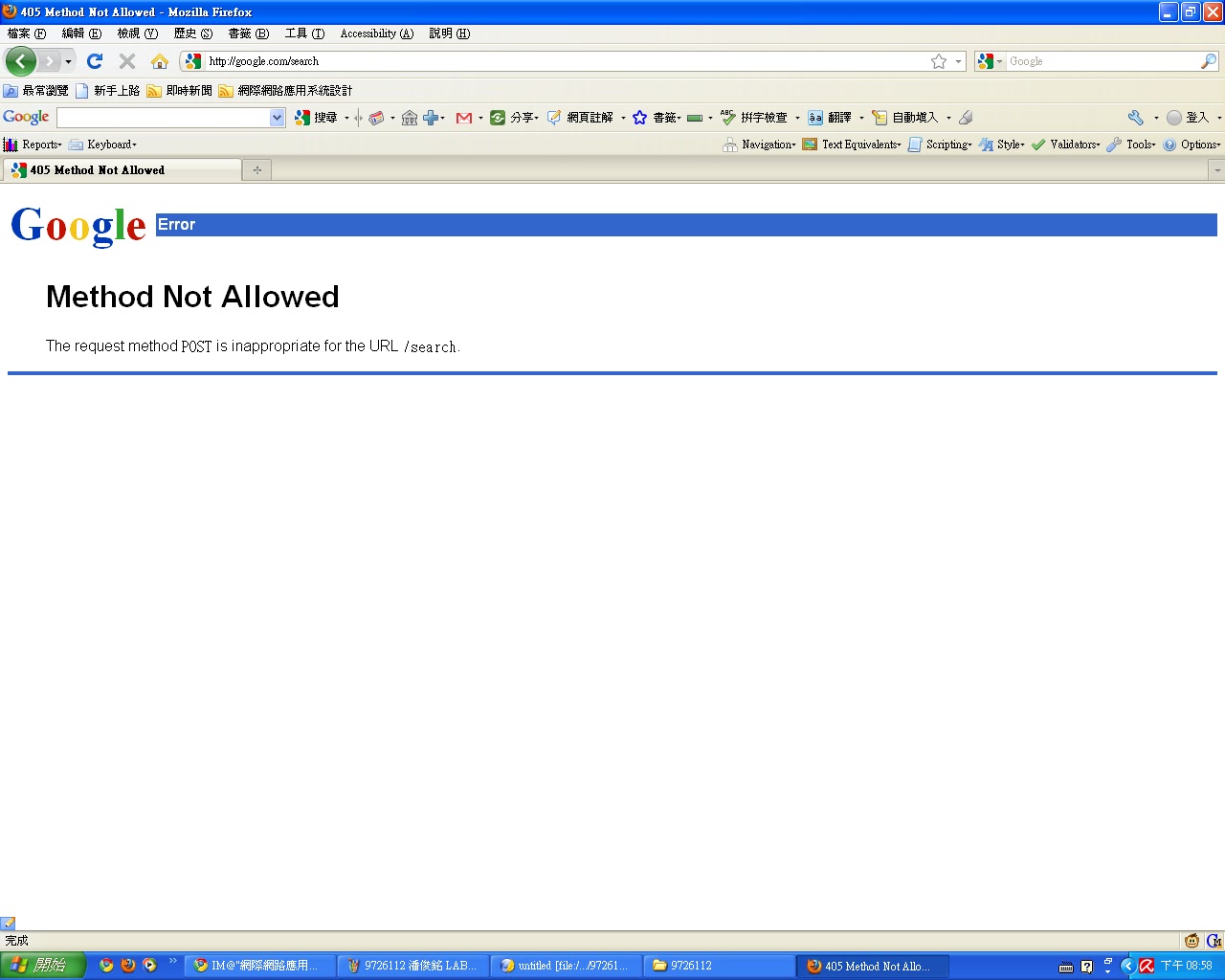Click the blue plus icon in Google toolbar
The width and height of the screenshot is (1225, 980).
[431, 118]
